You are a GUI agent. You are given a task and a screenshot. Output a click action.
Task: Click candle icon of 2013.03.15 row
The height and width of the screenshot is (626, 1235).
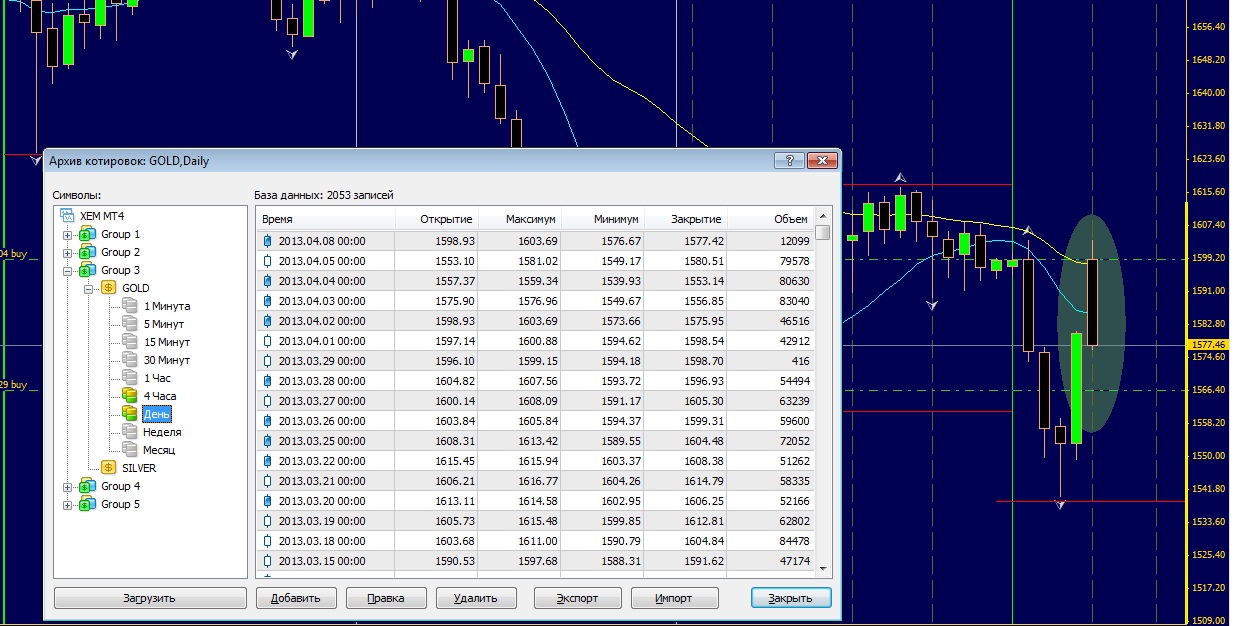click(267, 561)
